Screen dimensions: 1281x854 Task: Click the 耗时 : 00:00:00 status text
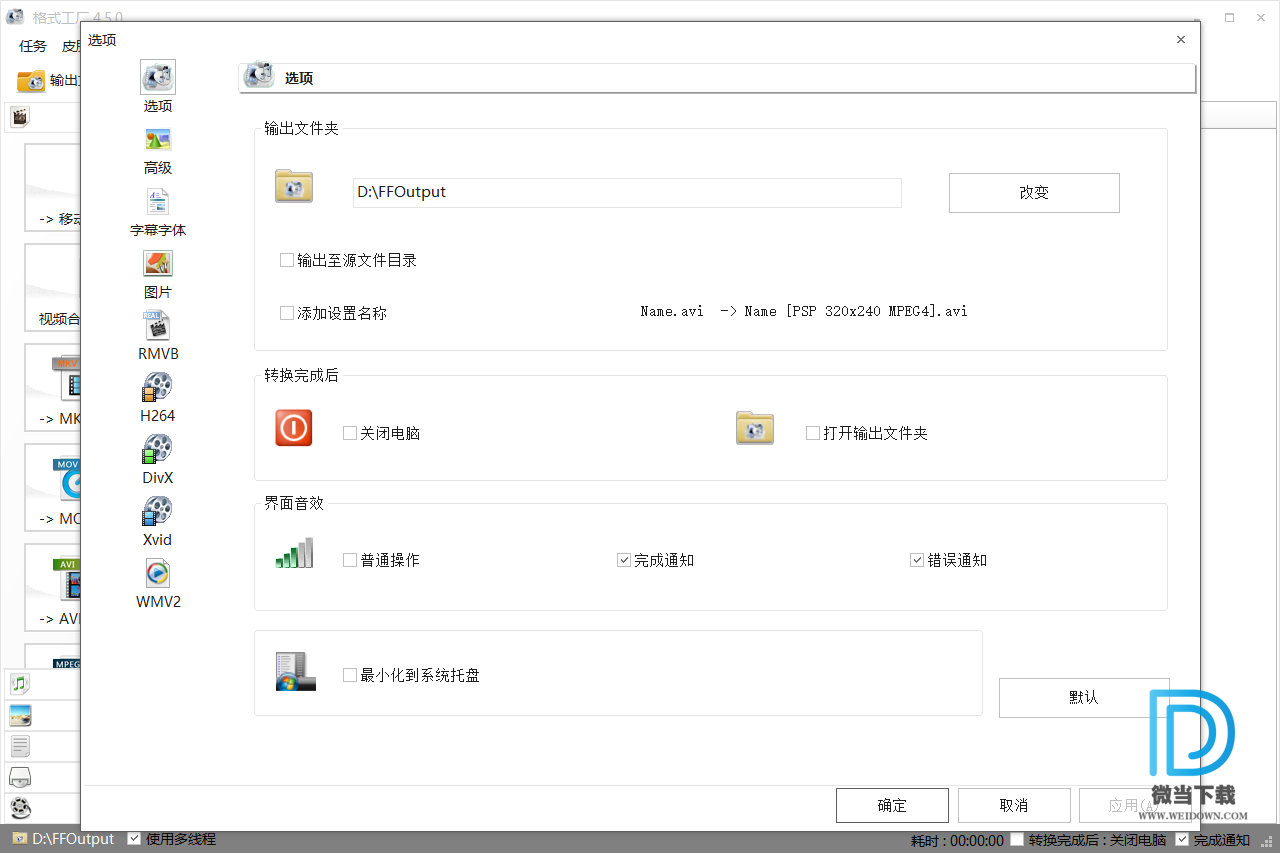click(x=957, y=841)
